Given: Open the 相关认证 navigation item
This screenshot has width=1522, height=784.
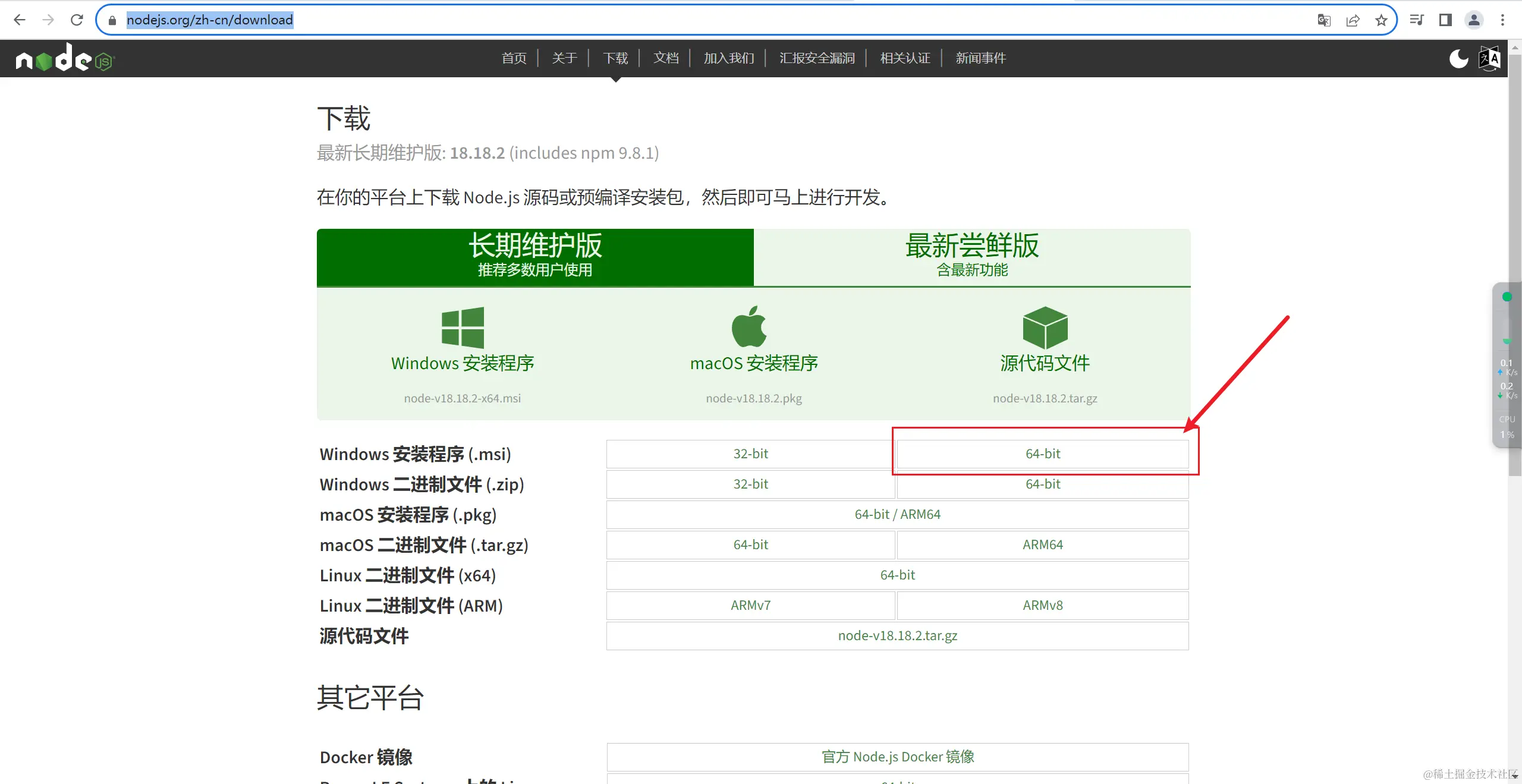Looking at the screenshot, I should [905, 58].
